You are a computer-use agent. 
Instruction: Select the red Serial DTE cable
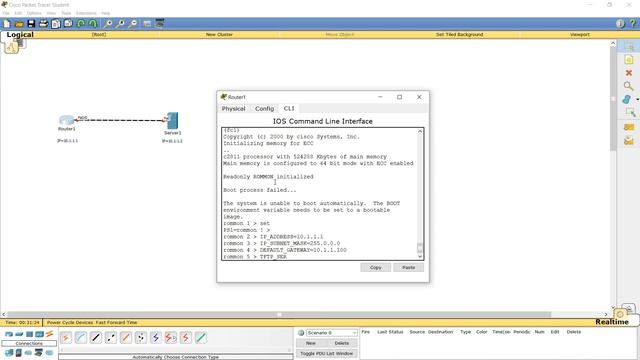186,338
